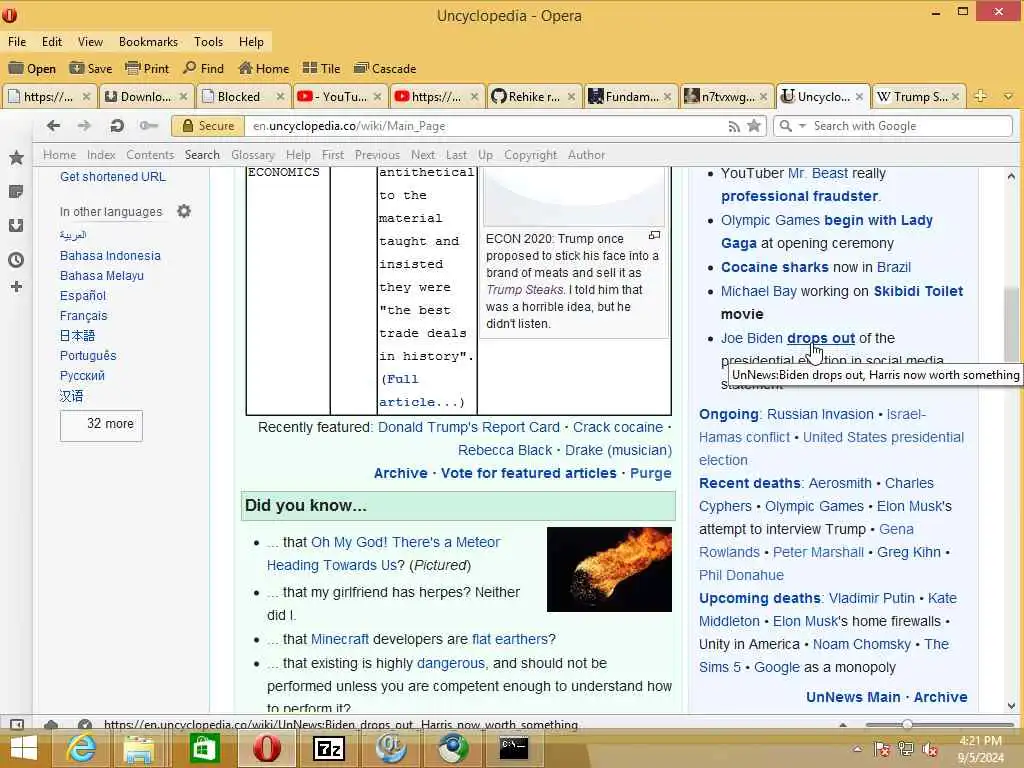Click the RSS feed icon in address bar

pos(734,127)
